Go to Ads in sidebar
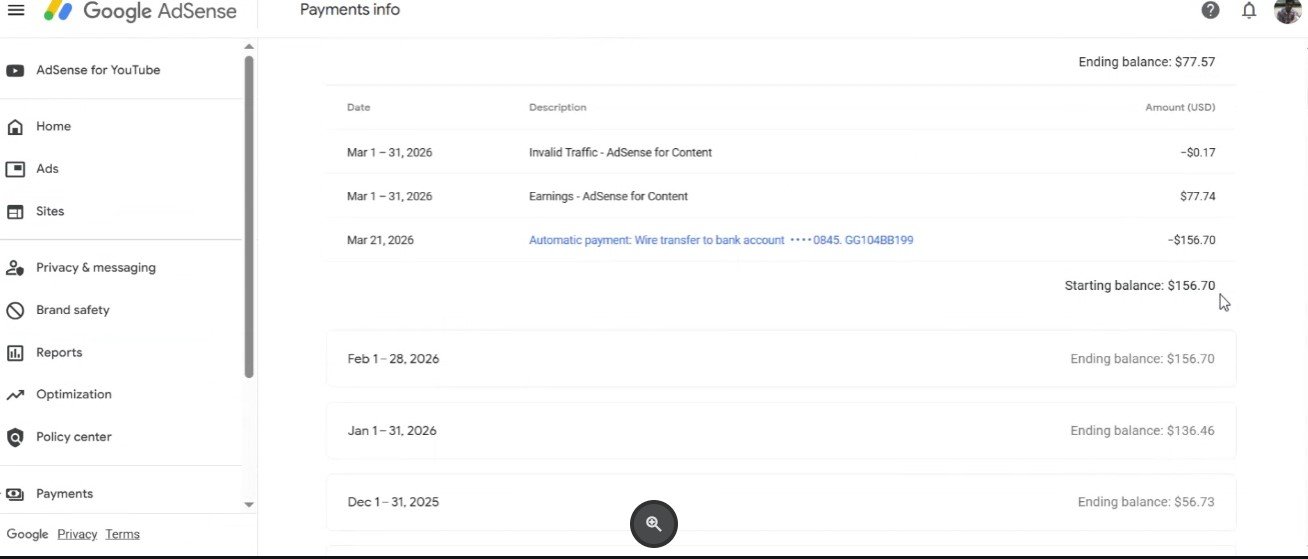Viewport: 1308px width, 559px height. pos(47,169)
